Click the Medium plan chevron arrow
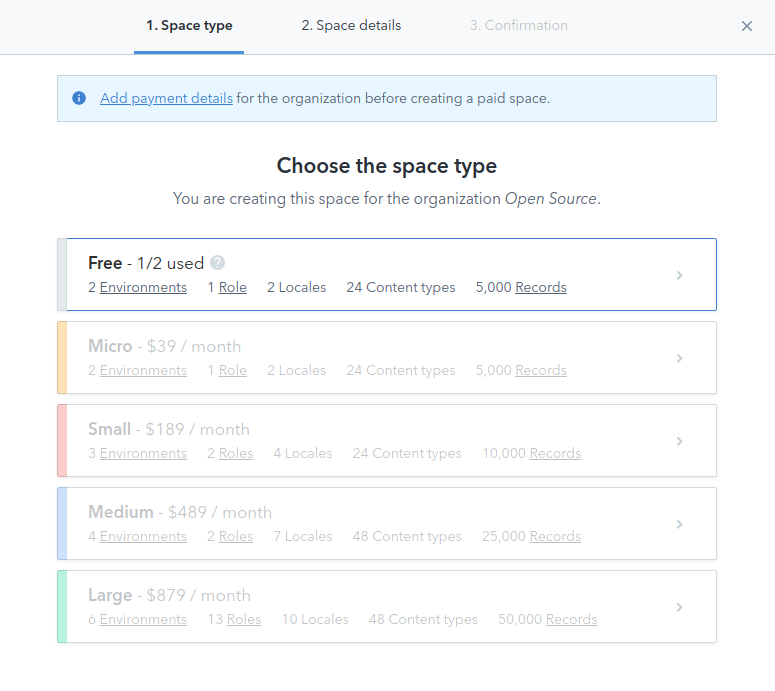 point(679,524)
